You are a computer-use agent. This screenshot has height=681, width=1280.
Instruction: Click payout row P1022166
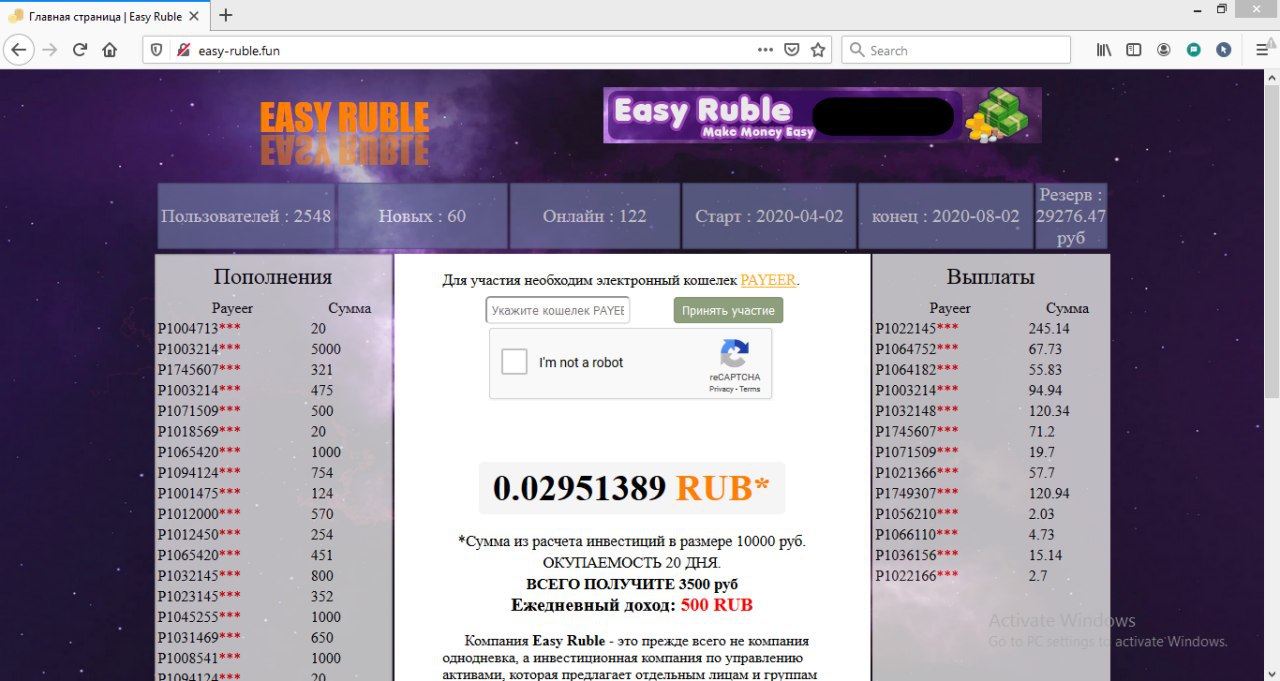coord(990,575)
